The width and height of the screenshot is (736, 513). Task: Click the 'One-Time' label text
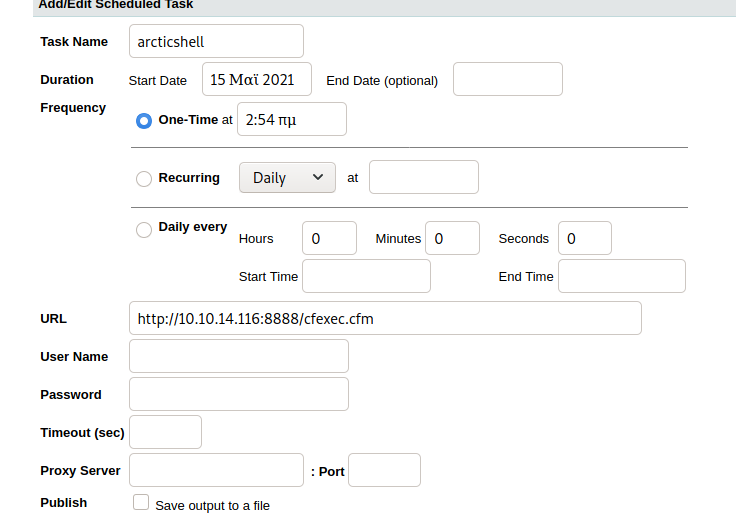point(188,120)
